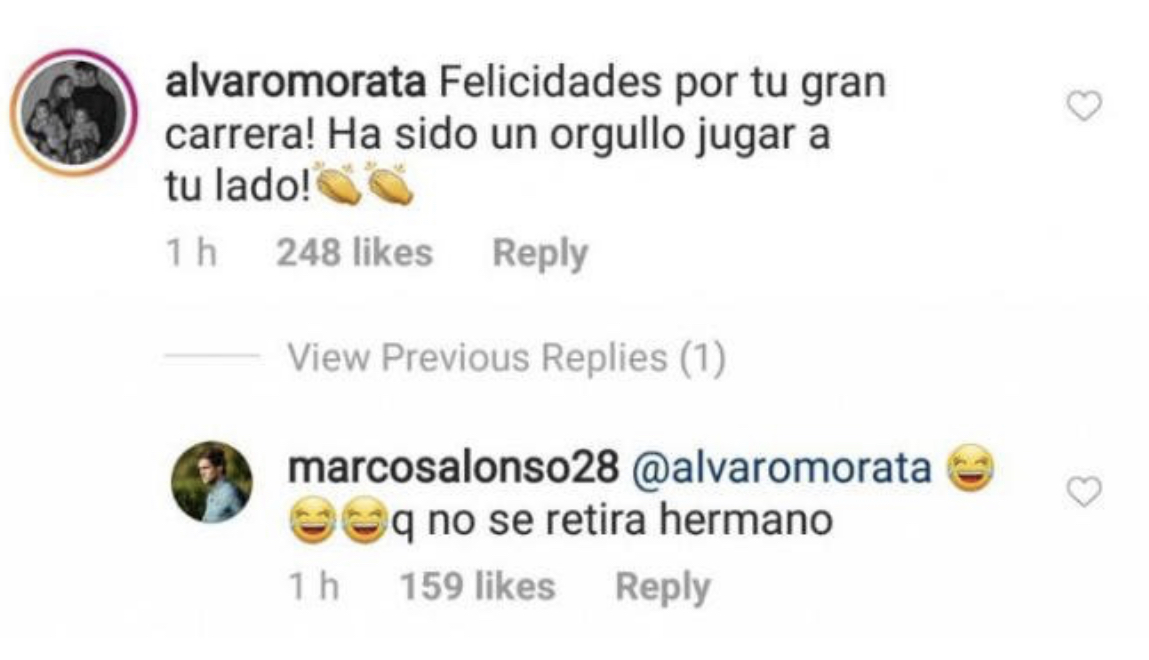Image resolution: width=1149 pixels, height=660 pixels.
Task: Open the @alvaromorata mention link
Action: click(x=781, y=468)
